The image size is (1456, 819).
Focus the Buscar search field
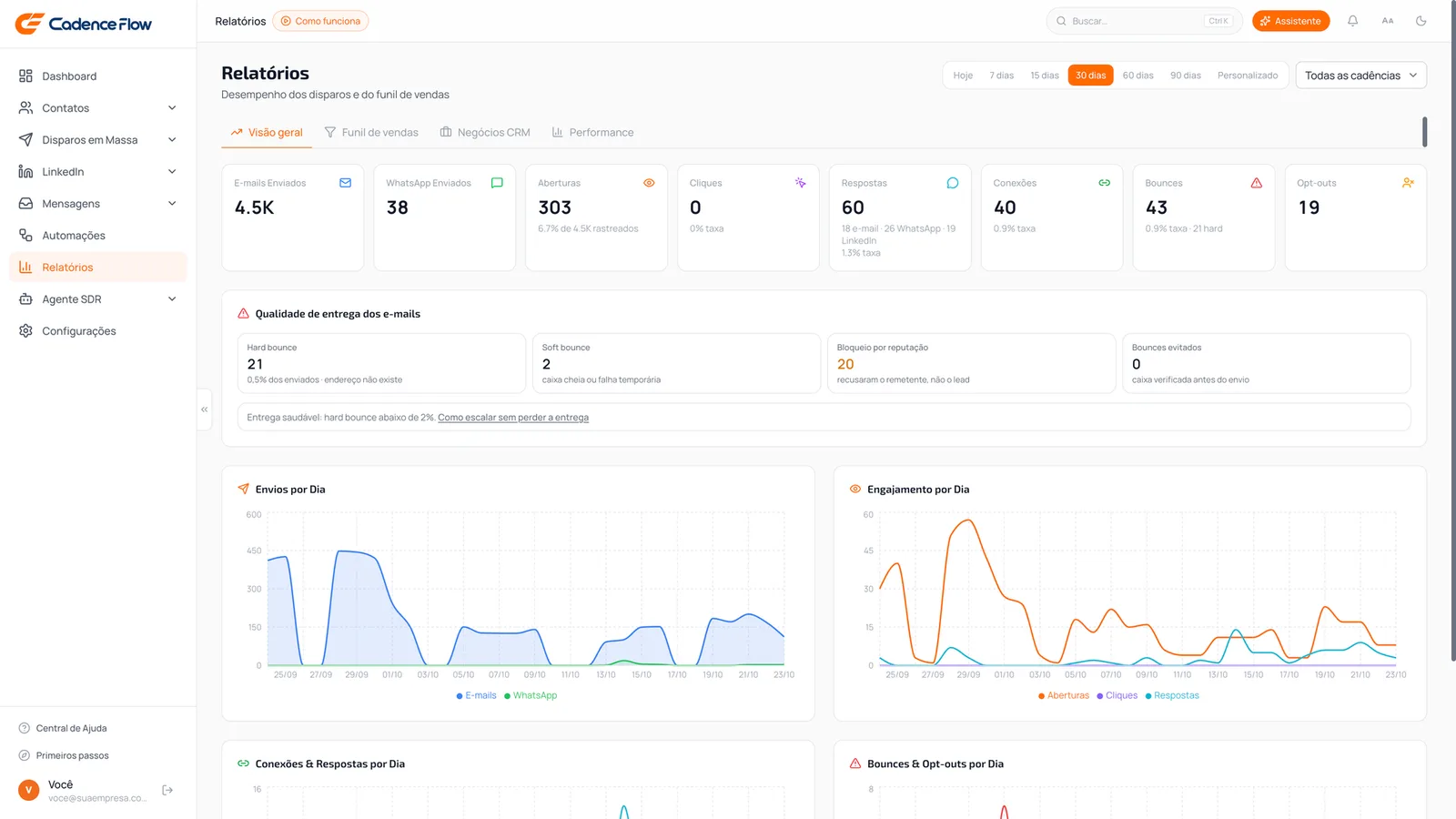pyautogui.click(x=1144, y=21)
